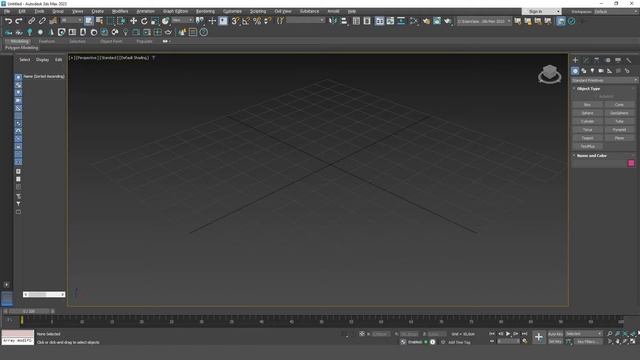Create a Sphere primitive
The height and width of the screenshot is (360, 640).
(587, 113)
